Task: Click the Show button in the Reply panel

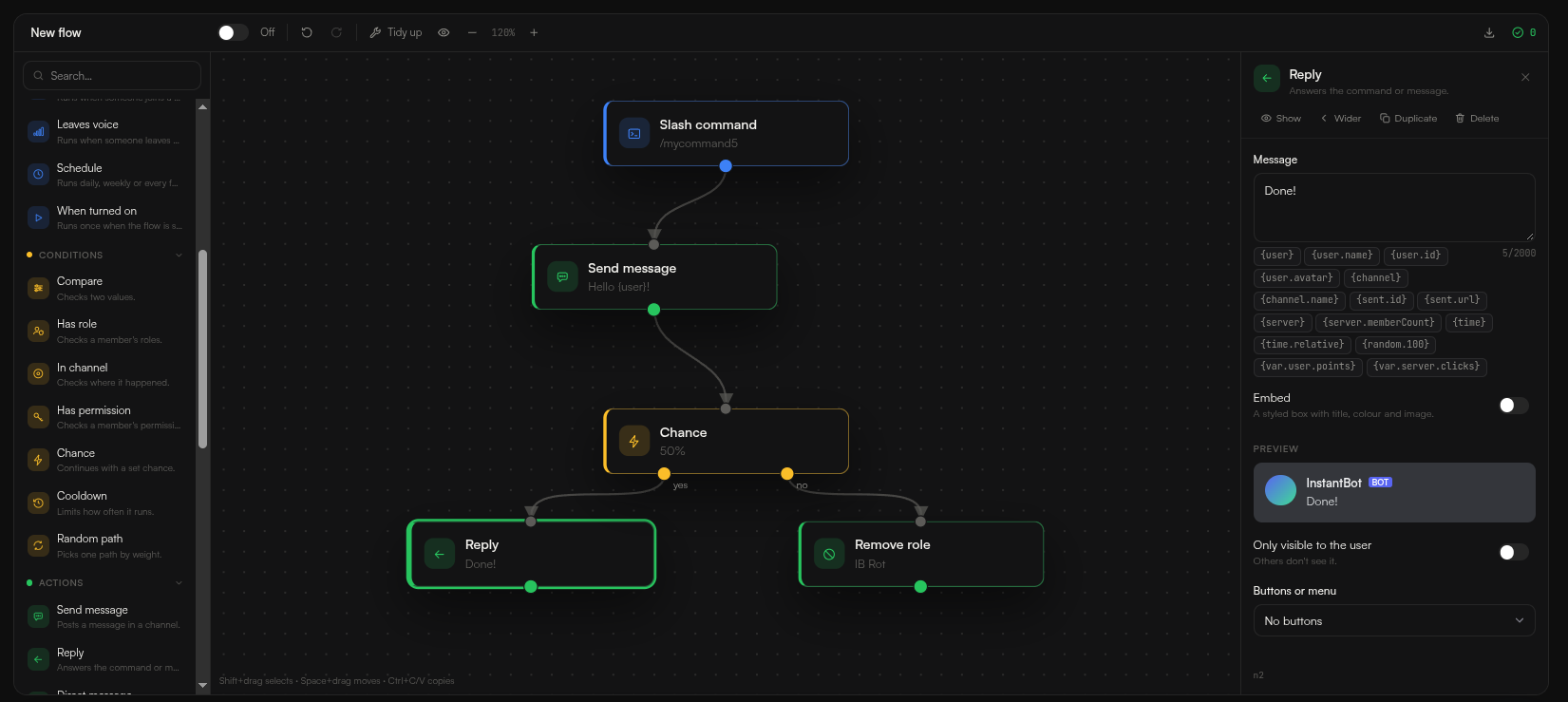Action: 1280,119
